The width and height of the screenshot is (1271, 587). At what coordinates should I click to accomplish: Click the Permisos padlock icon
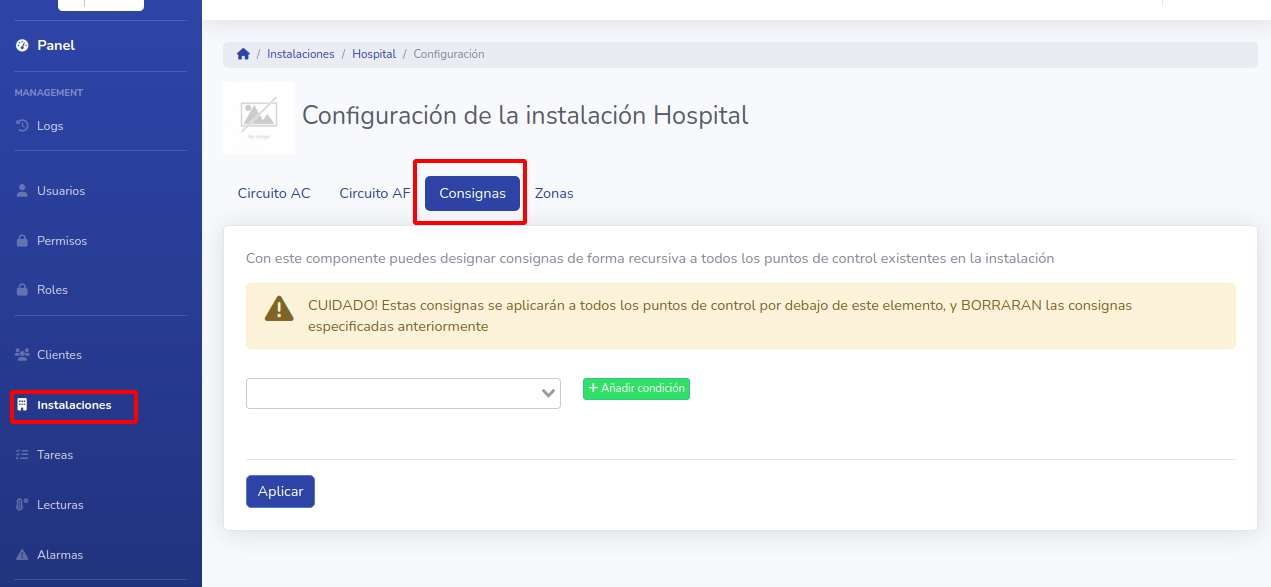[x=22, y=240]
